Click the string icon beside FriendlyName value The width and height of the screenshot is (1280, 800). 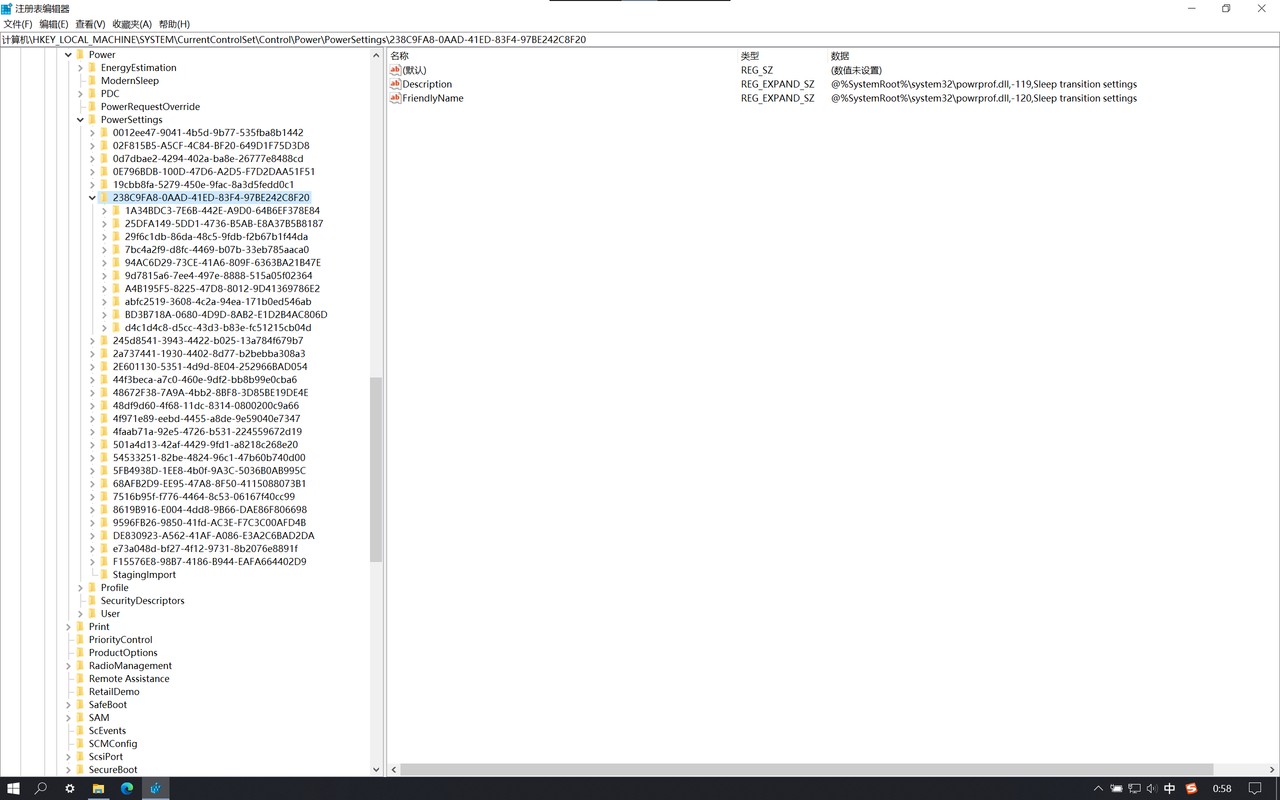pyautogui.click(x=395, y=98)
